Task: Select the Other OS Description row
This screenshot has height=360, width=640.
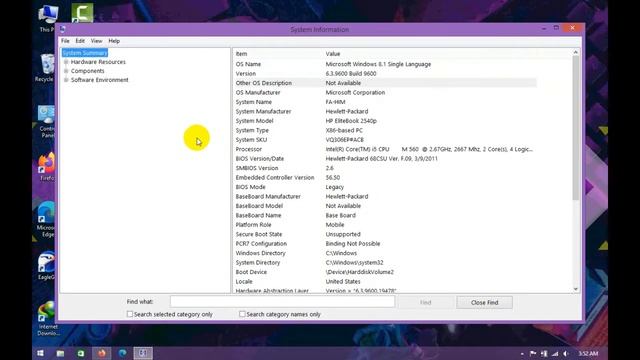Action: tap(385, 83)
